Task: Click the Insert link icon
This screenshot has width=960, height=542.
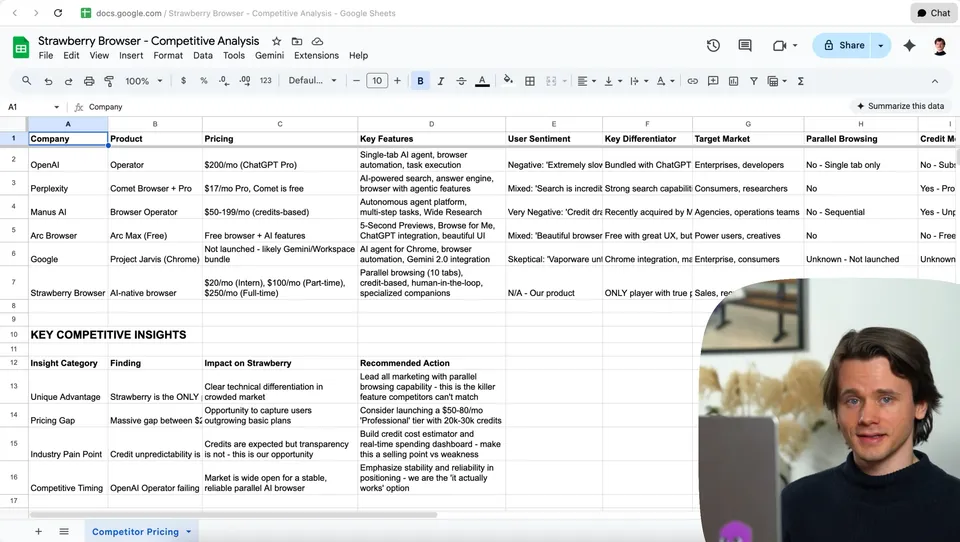Action: point(692,81)
